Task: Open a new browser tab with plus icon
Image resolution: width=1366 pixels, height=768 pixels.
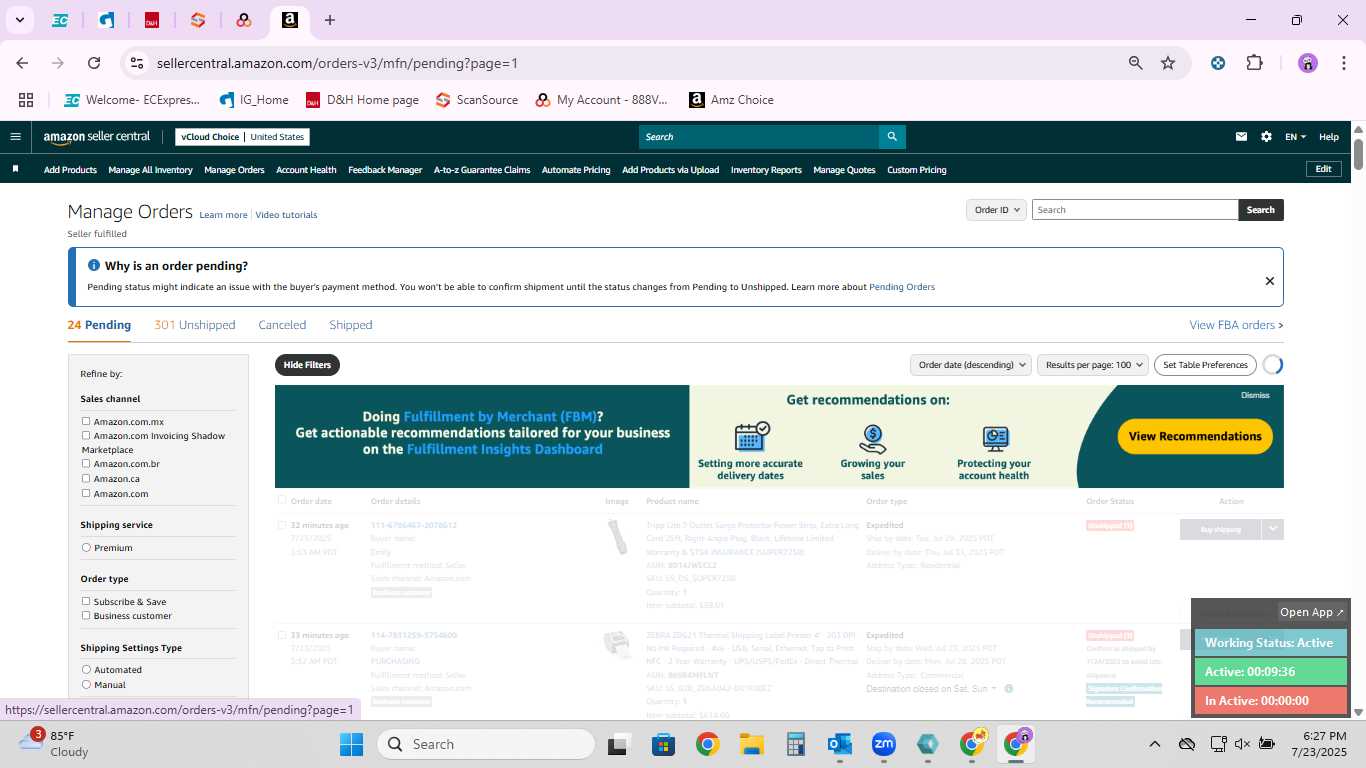Action: pos(330,20)
